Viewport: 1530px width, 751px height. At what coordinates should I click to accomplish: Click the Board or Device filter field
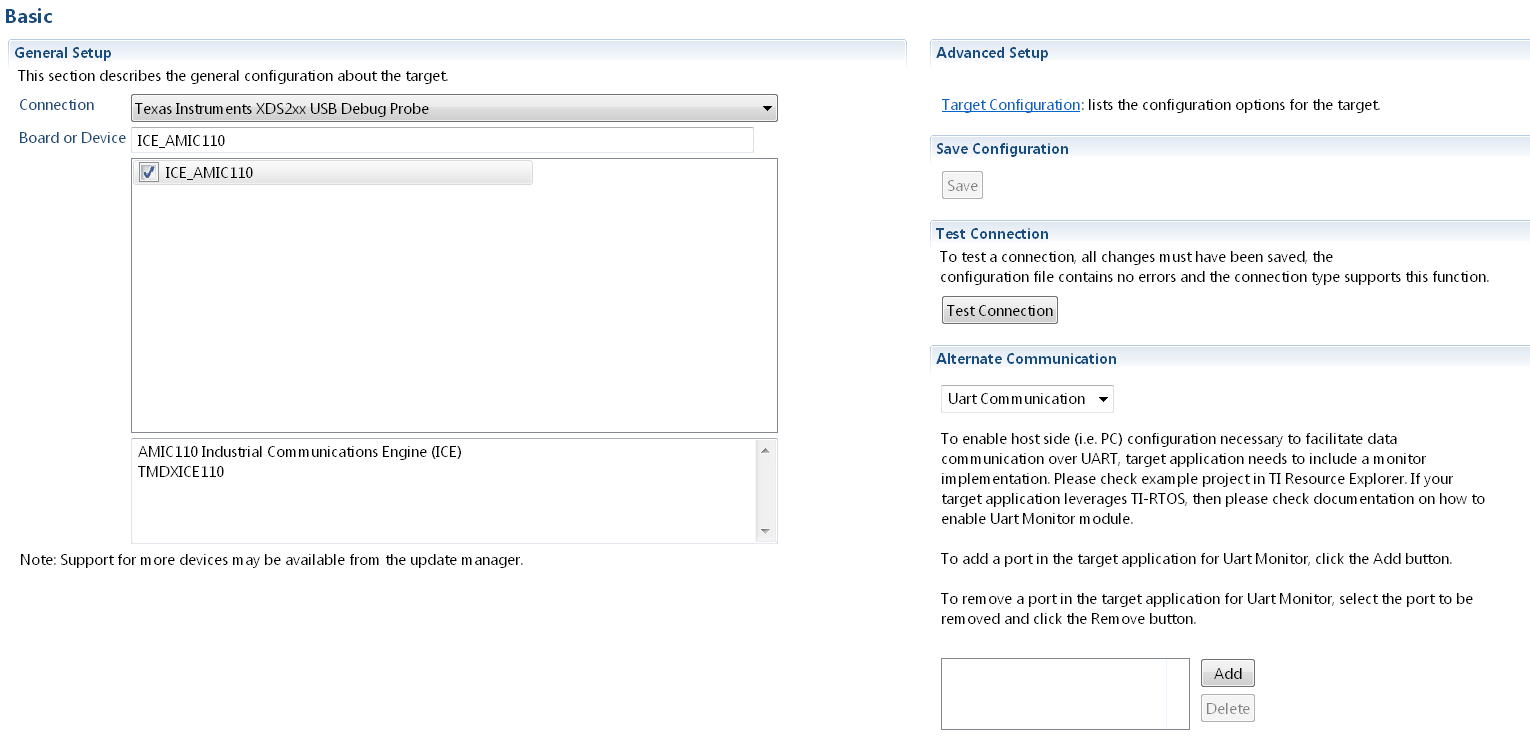pyautogui.click(x=442, y=140)
